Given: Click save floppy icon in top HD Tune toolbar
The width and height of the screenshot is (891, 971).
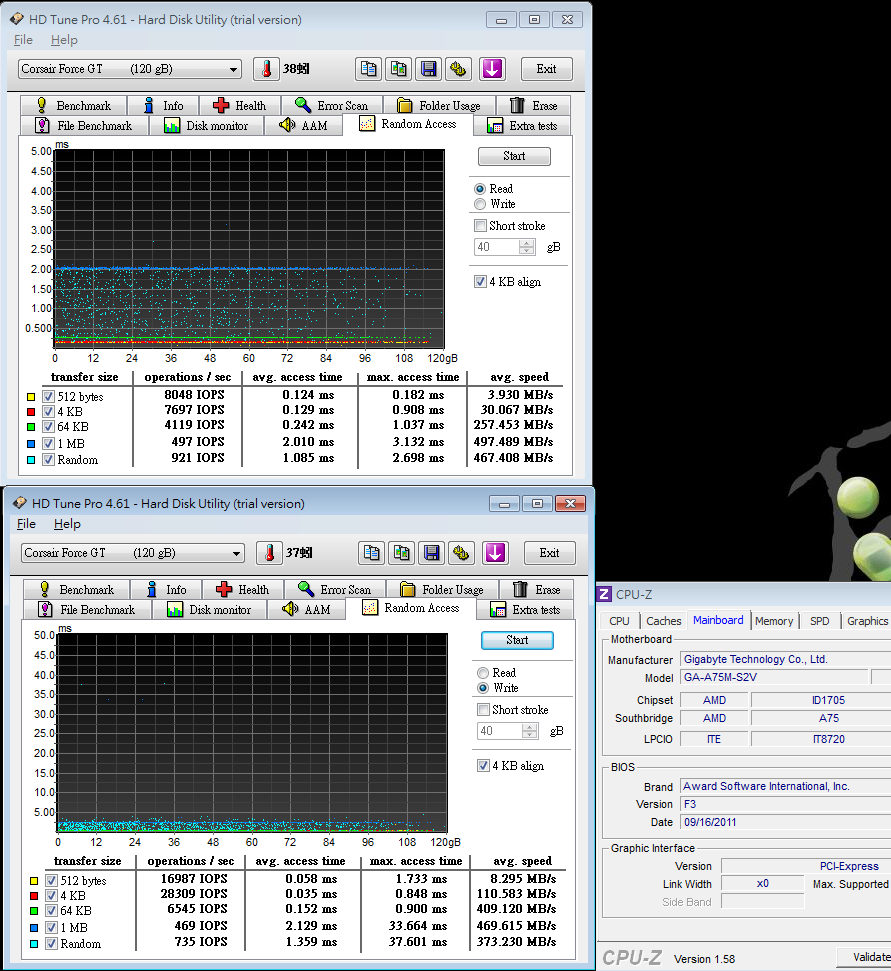Looking at the screenshot, I should (x=428, y=69).
